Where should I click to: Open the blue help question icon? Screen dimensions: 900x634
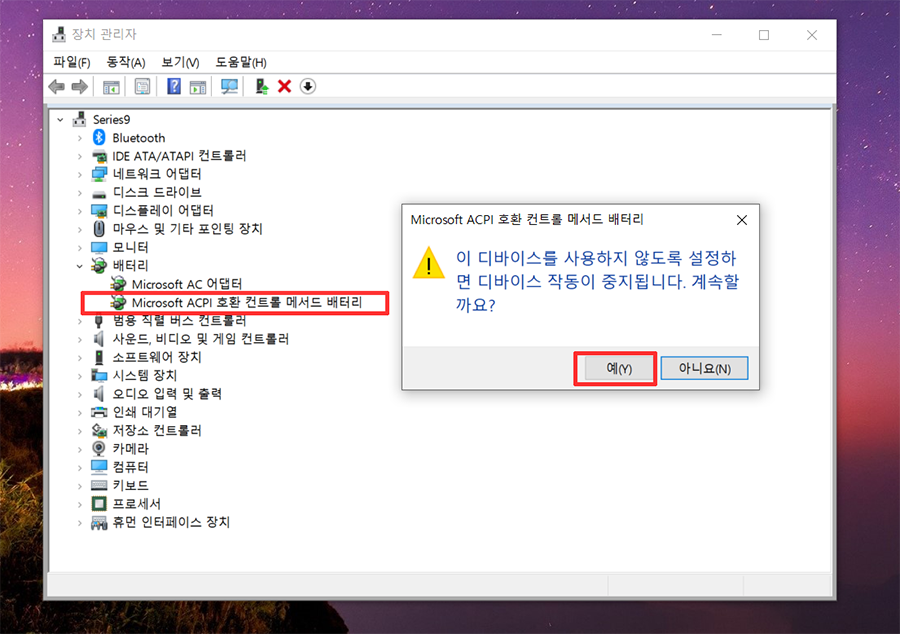[173, 87]
